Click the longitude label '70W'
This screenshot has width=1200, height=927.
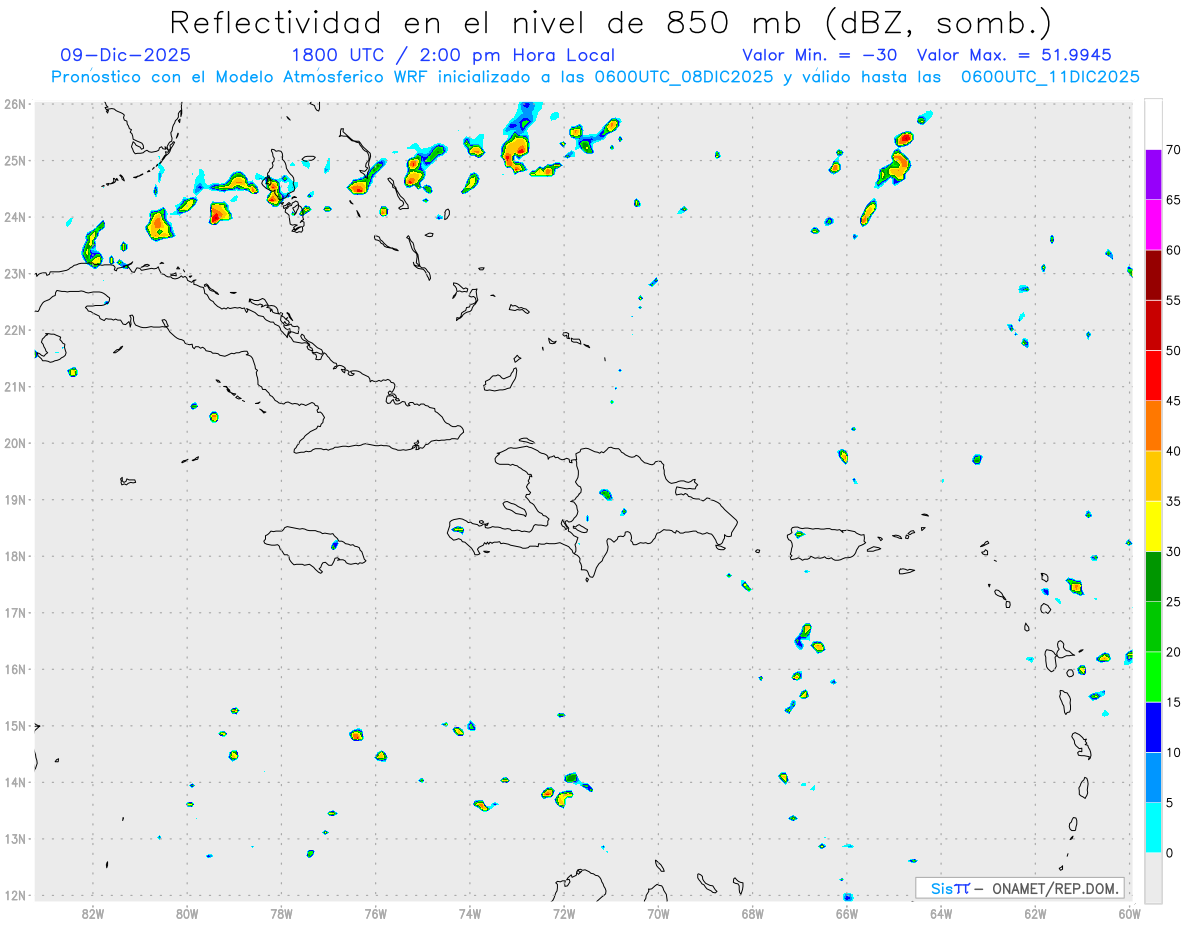[x=658, y=913]
